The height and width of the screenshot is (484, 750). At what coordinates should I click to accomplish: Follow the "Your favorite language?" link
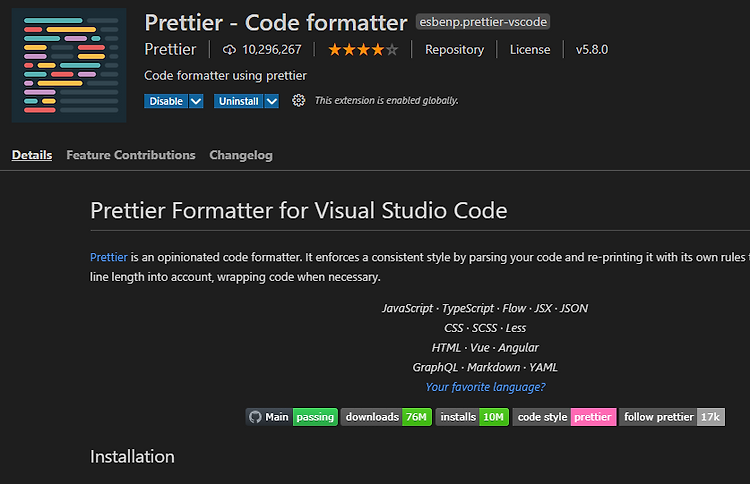click(485, 387)
